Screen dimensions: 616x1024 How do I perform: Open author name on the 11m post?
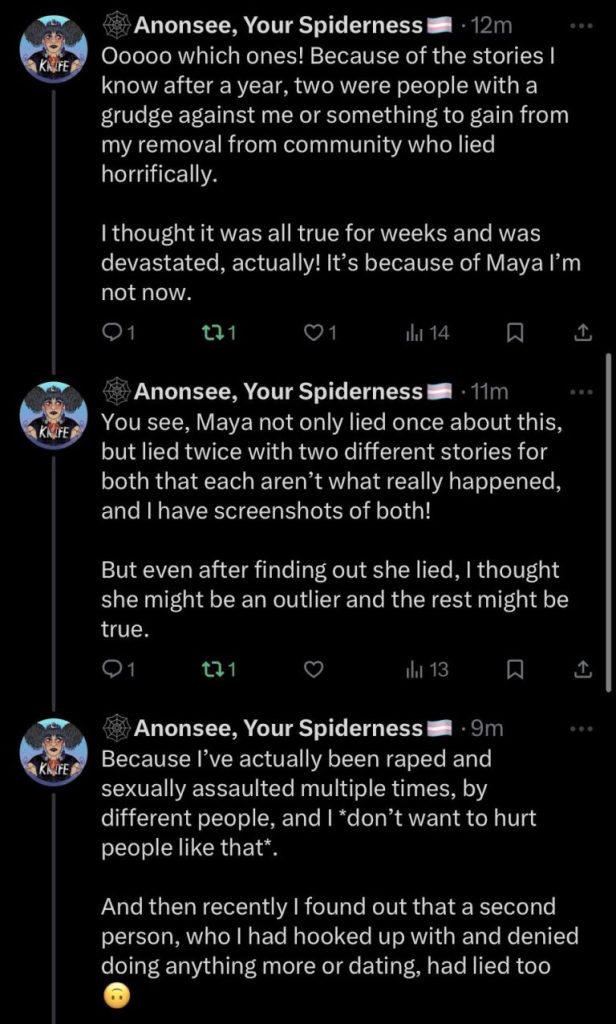(x=277, y=391)
